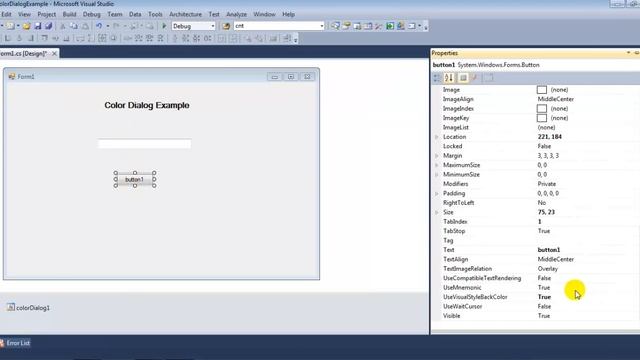Expand the Padding property
The height and width of the screenshot is (360, 640).
pos(436,193)
